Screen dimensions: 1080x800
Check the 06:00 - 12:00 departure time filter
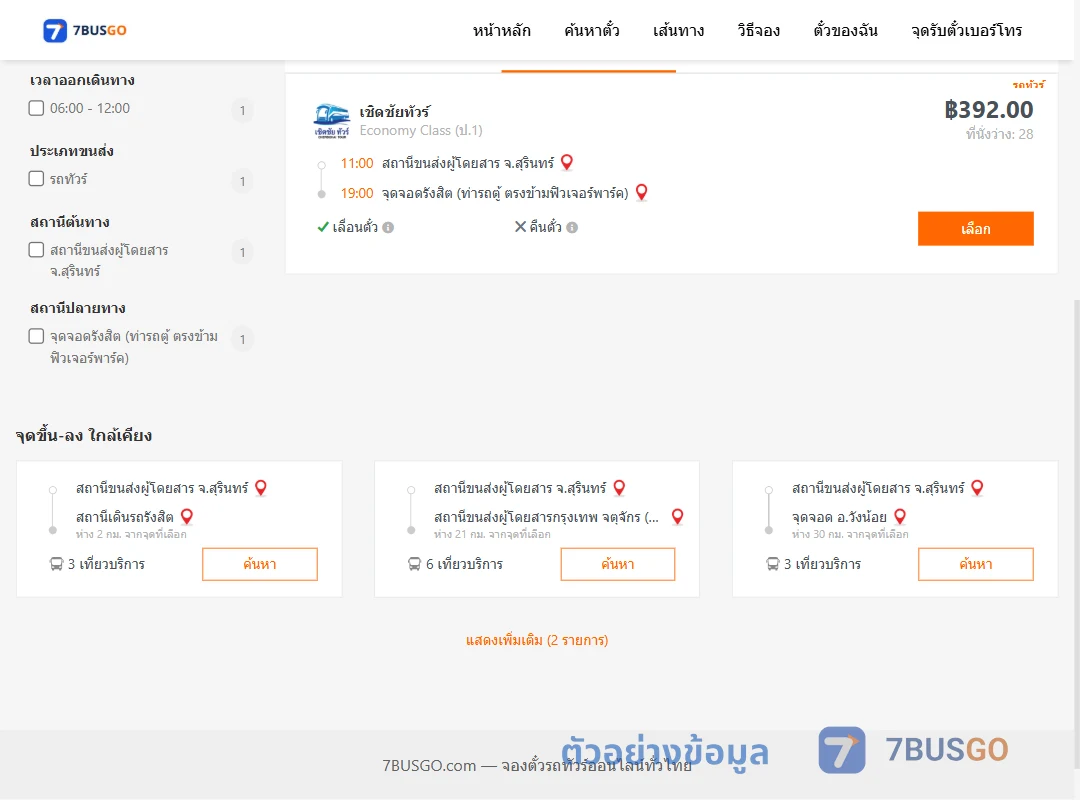pyautogui.click(x=37, y=108)
